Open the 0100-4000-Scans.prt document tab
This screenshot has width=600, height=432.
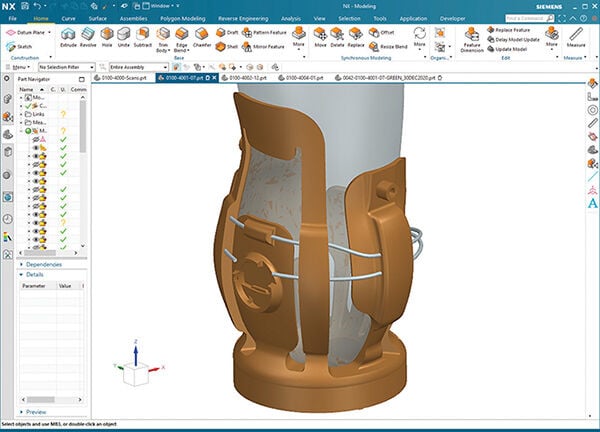[123, 77]
